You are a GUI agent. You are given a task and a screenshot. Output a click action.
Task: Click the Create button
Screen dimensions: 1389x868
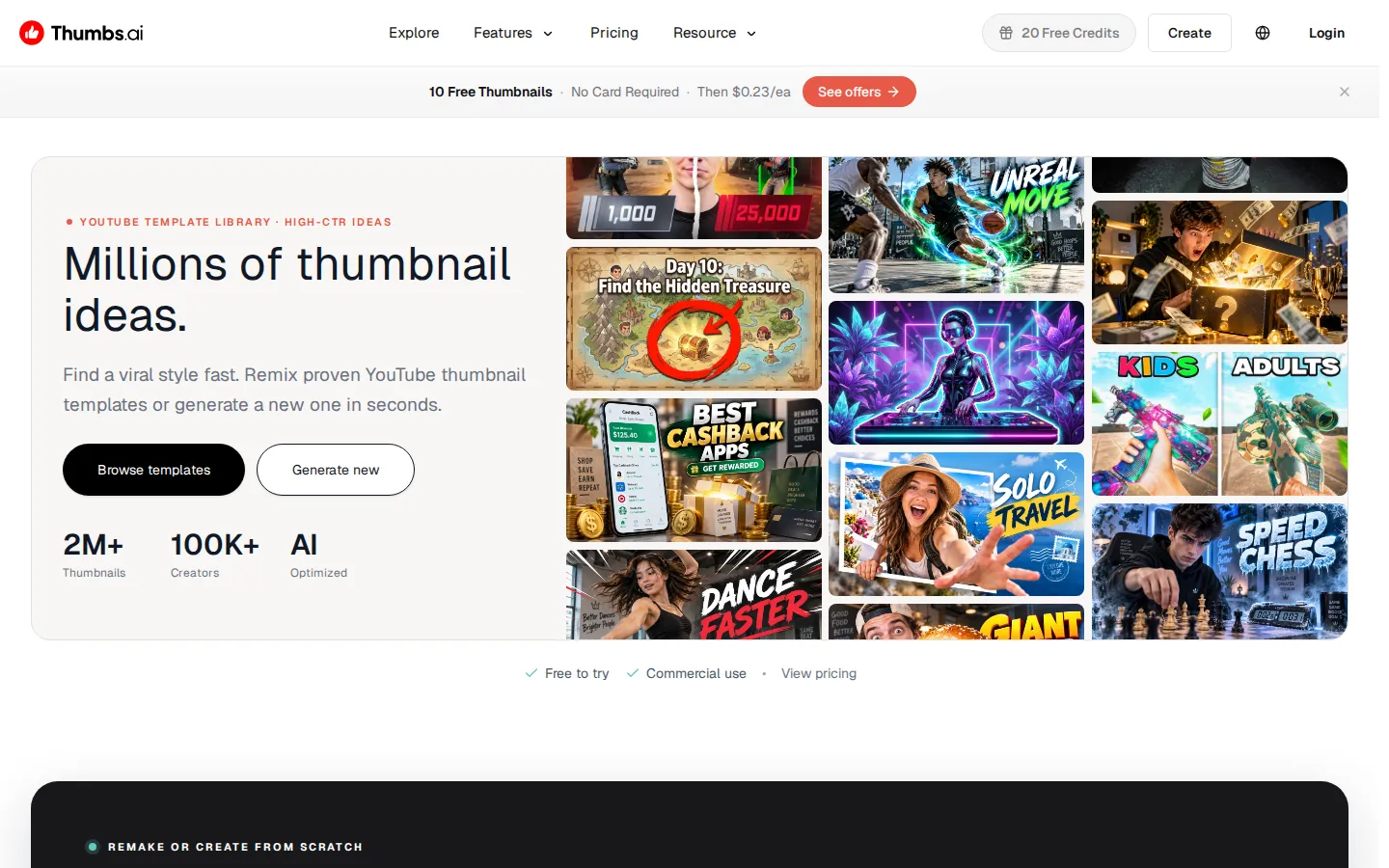pyautogui.click(x=1189, y=33)
